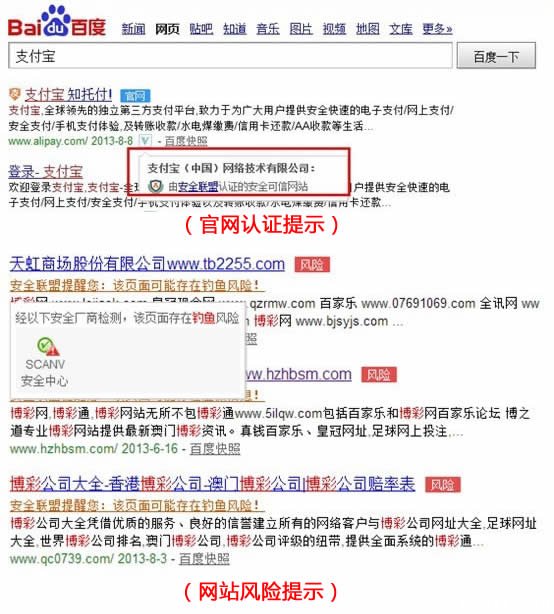Switch to the 贴吧 tab

pyautogui.click(x=201, y=29)
